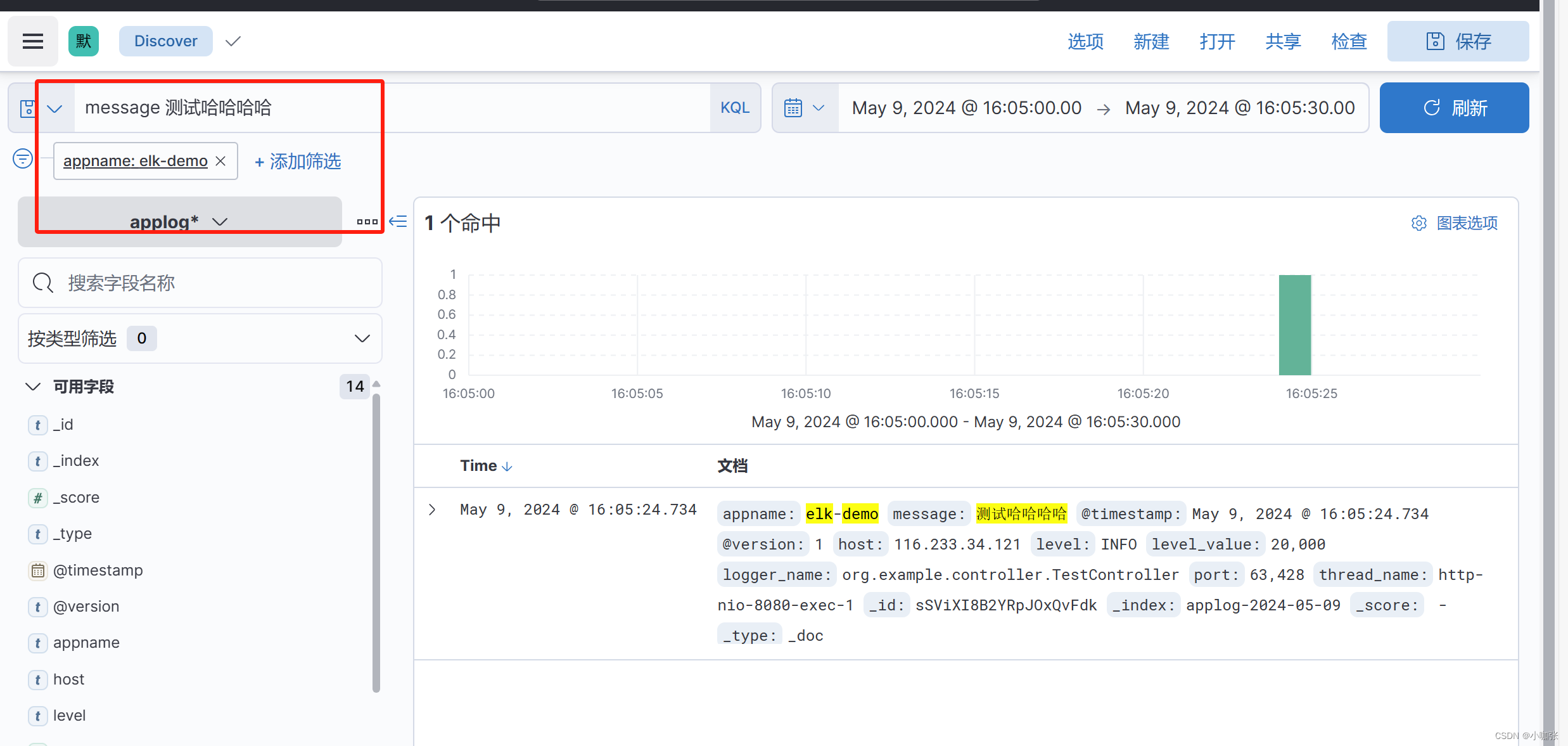The image size is (1568, 746).
Task: Click the 刷新 refresh button
Action: pyautogui.click(x=1454, y=107)
